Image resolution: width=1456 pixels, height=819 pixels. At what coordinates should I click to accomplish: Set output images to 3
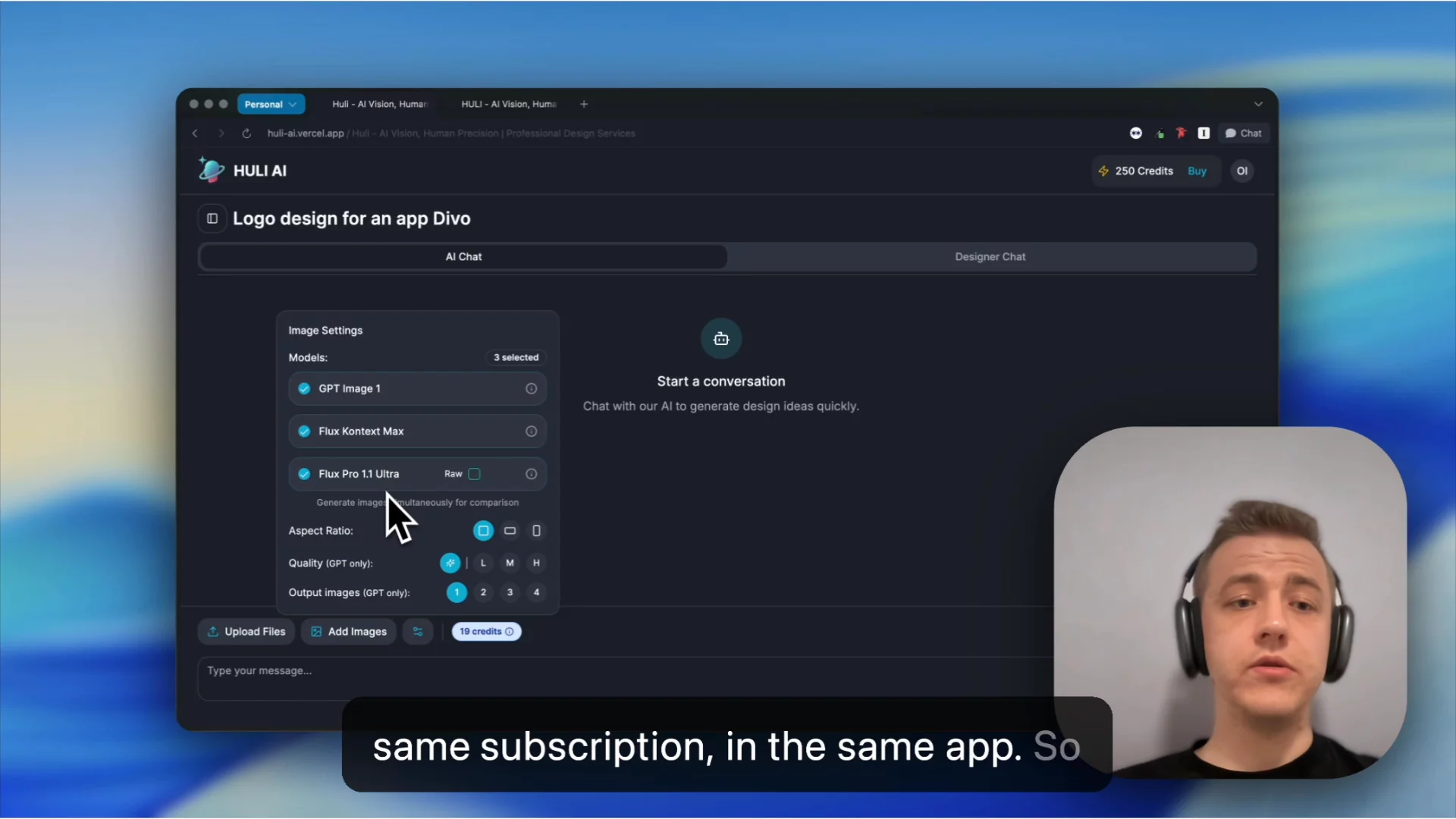(x=510, y=592)
